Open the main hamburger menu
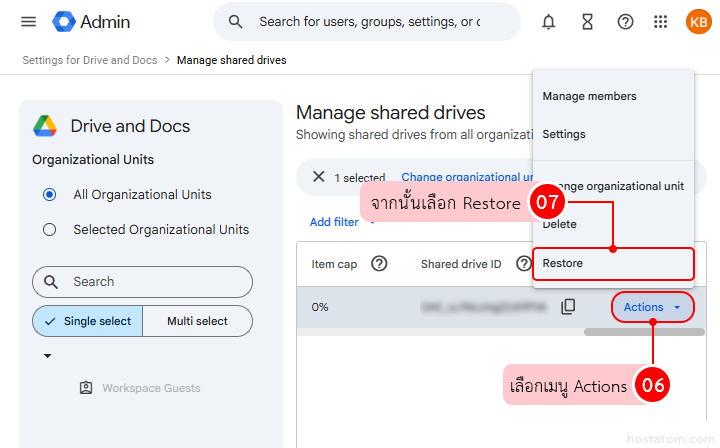The width and height of the screenshot is (720, 448). tap(28, 22)
